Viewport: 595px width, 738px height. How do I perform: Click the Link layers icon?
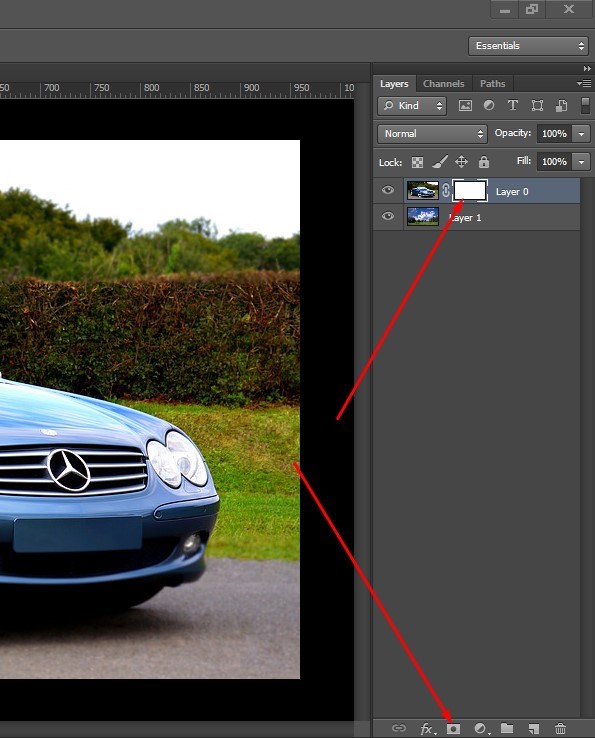399,729
